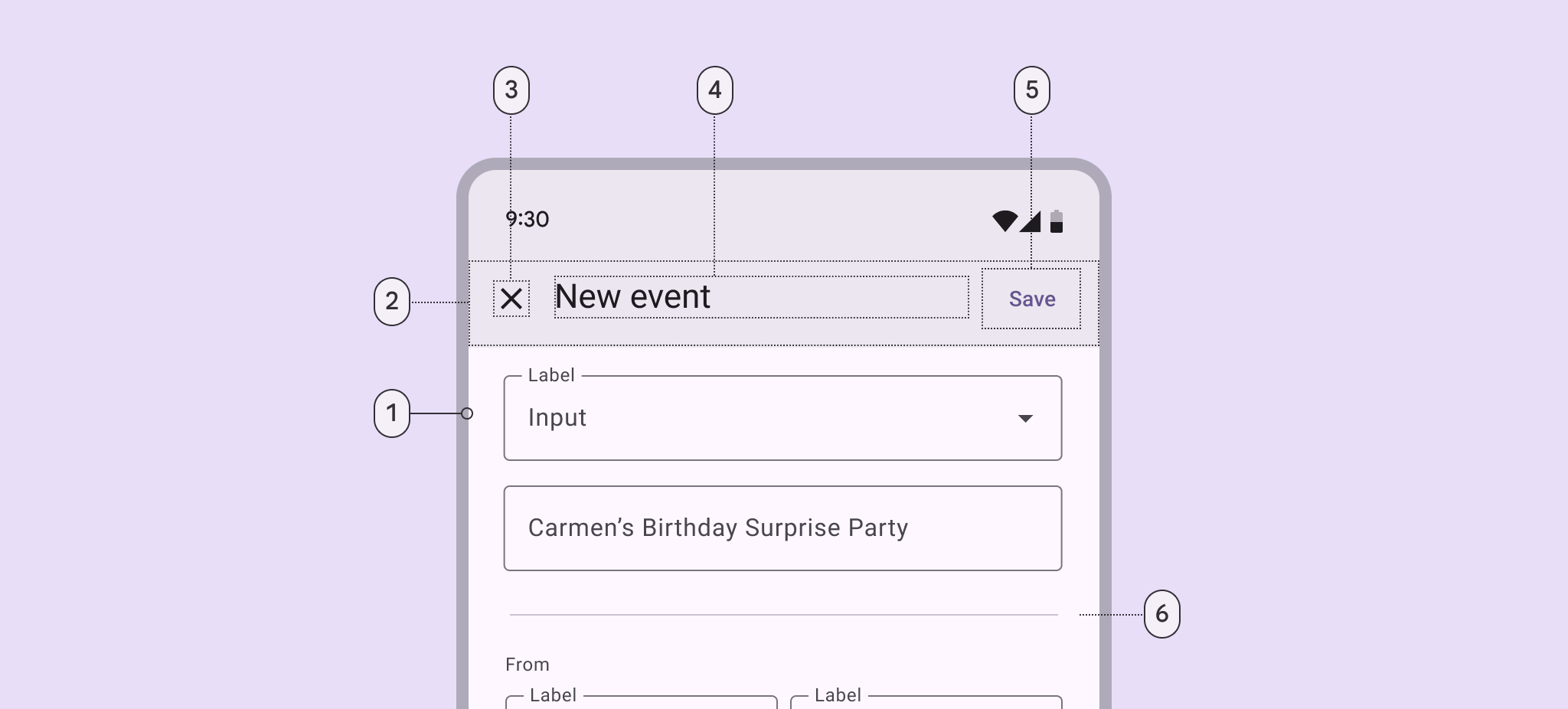Click the horizontal divider line

(x=783, y=615)
